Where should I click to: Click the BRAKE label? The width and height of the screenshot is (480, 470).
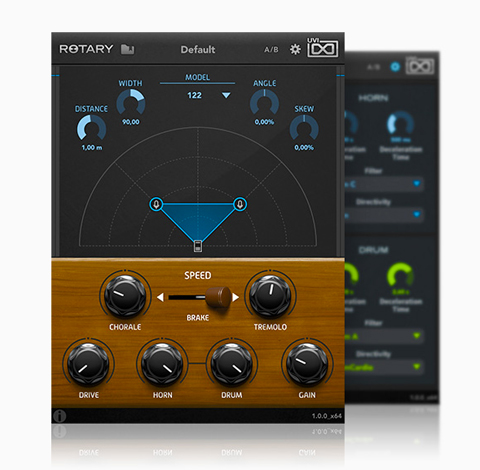[198, 318]
